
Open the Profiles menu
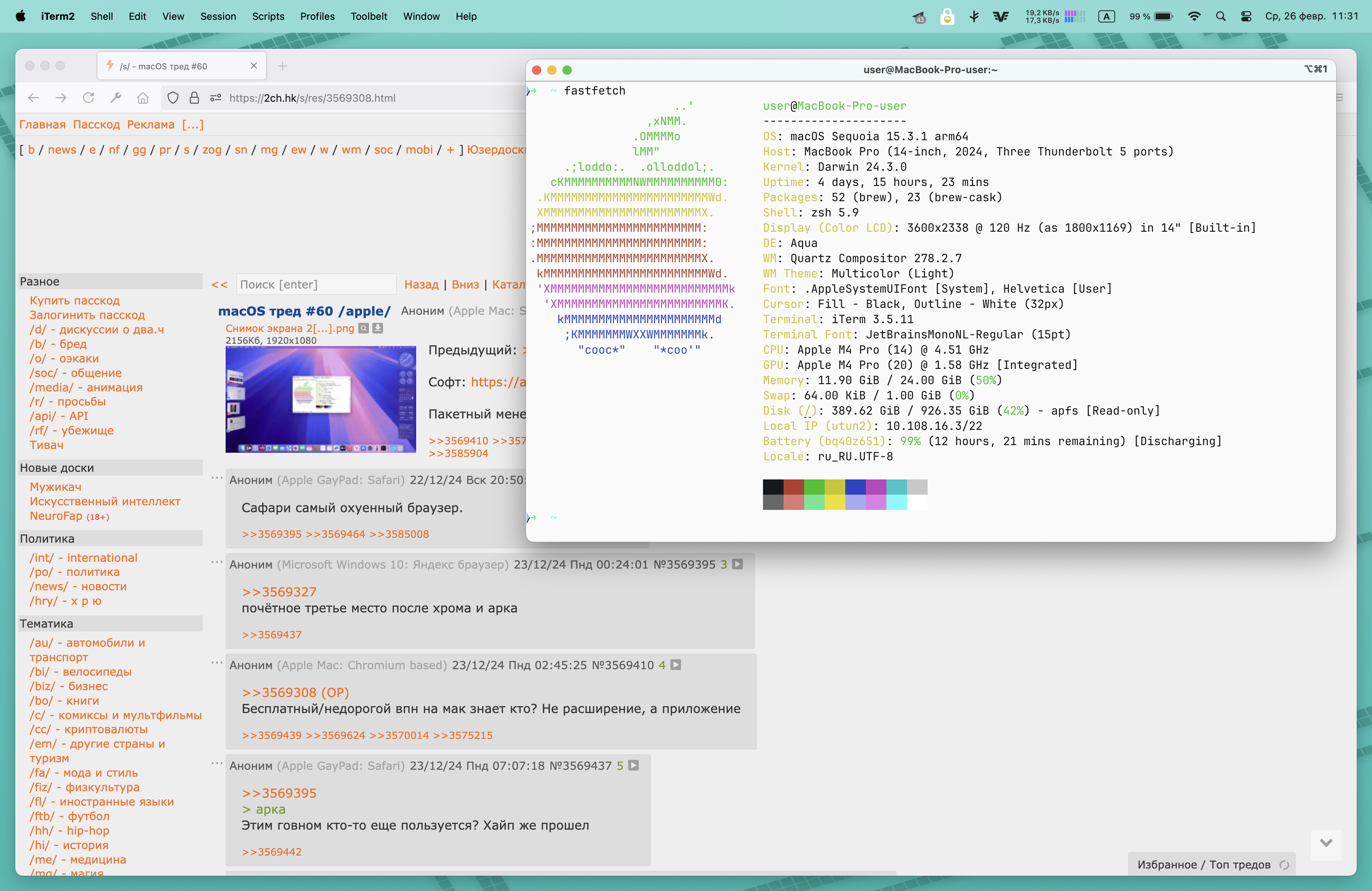pyautogui.click(x=317, y=16)
